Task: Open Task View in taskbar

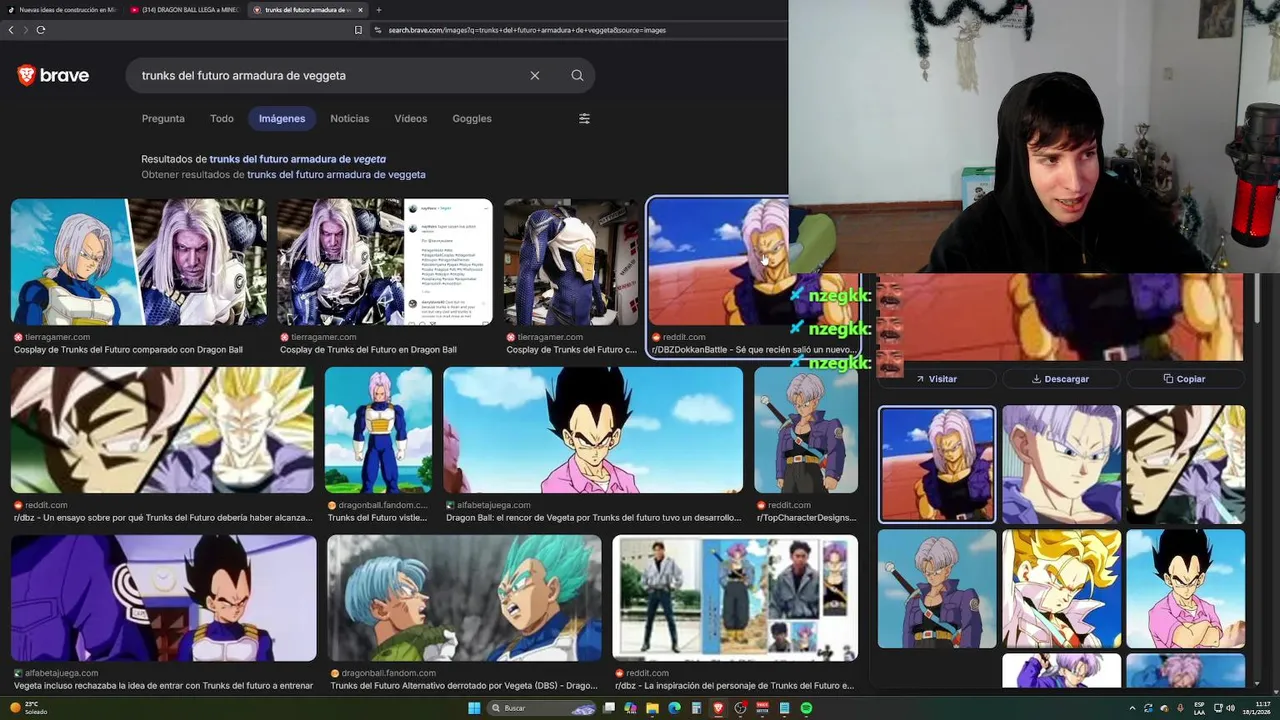Action: pos(608,708)
